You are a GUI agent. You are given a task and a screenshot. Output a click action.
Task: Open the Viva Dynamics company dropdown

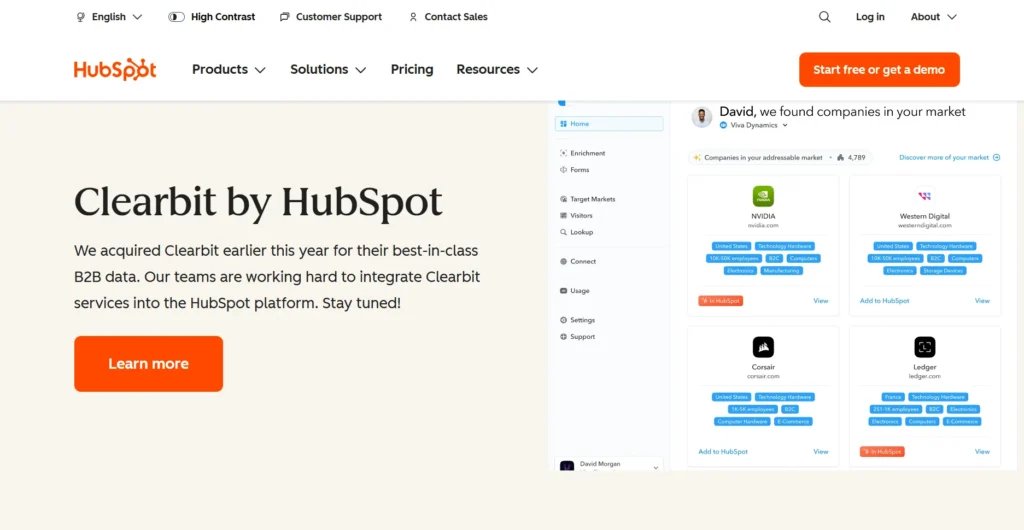[784, 125]
